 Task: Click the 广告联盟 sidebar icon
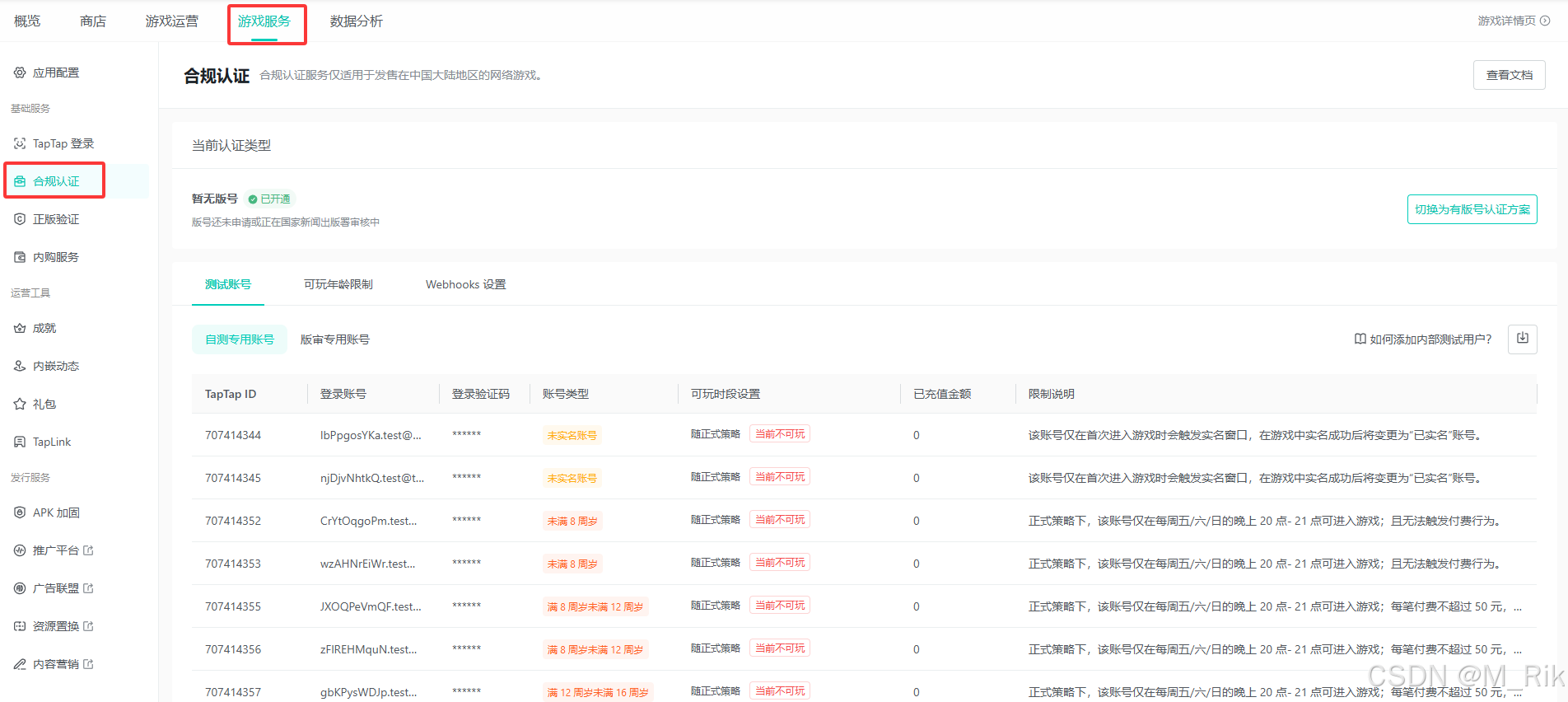tap(20, 588)
